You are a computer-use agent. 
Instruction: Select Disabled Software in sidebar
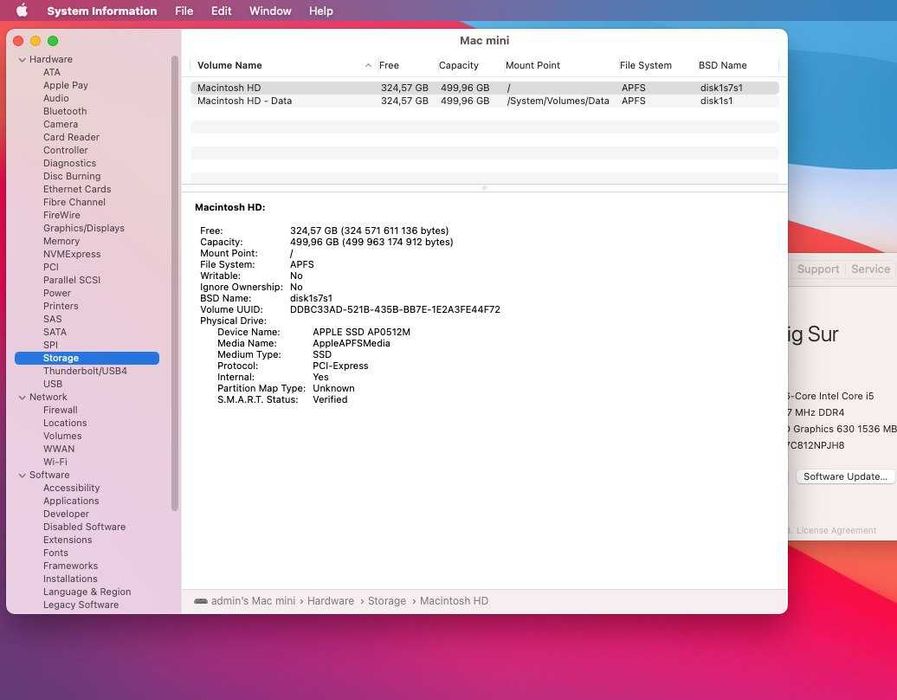click(84, 527)
